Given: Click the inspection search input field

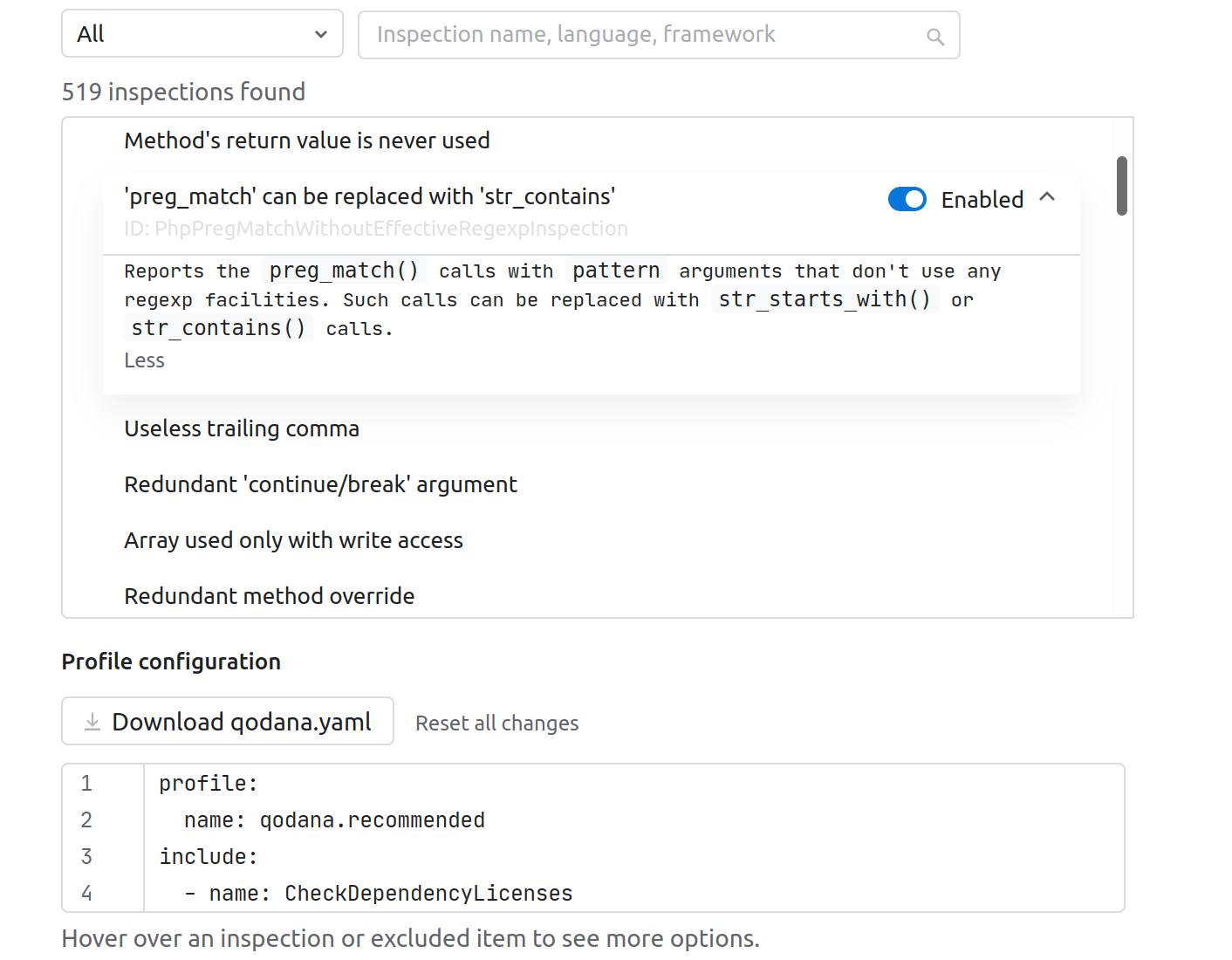Looking at the screenshot, I should click(659, 35).
